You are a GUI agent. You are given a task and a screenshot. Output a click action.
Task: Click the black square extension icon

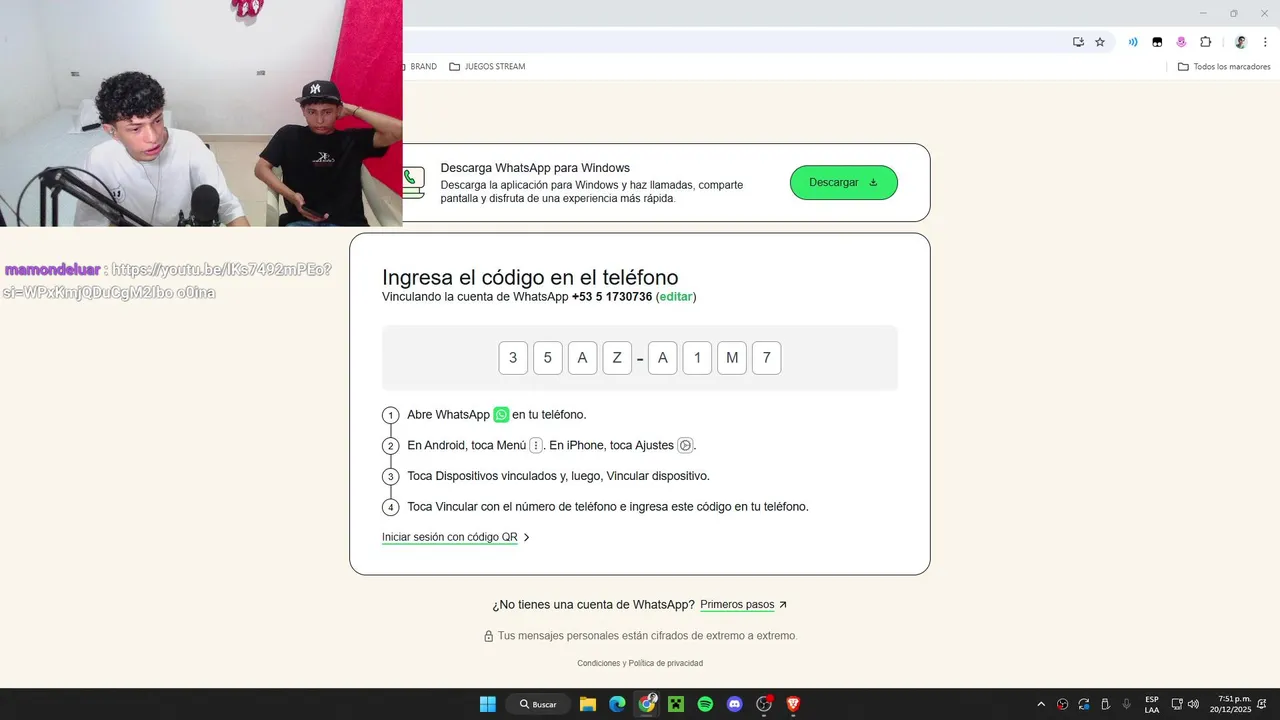coord(1157,42)
